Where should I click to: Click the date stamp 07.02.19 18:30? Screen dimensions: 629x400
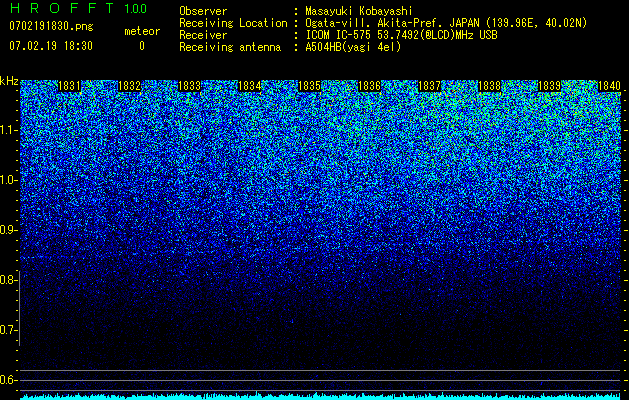click(x=51, y=46)
